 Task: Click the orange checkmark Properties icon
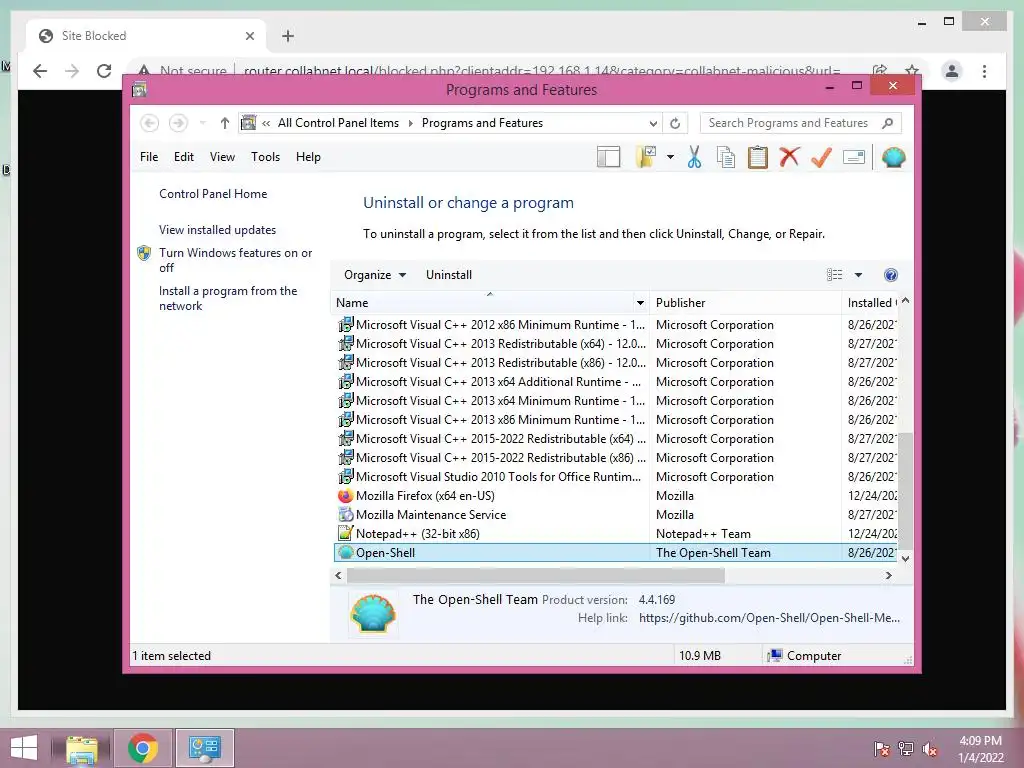[x=822, y=157]
